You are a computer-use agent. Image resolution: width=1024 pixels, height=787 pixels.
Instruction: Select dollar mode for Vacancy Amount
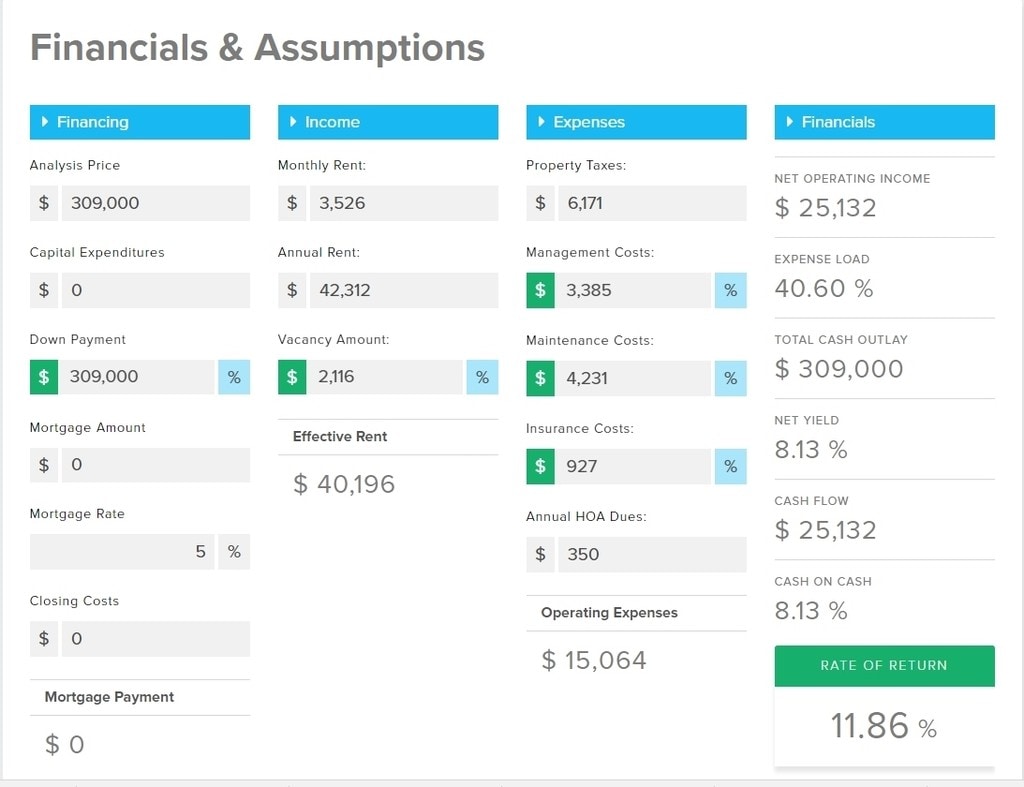point(292,377)
